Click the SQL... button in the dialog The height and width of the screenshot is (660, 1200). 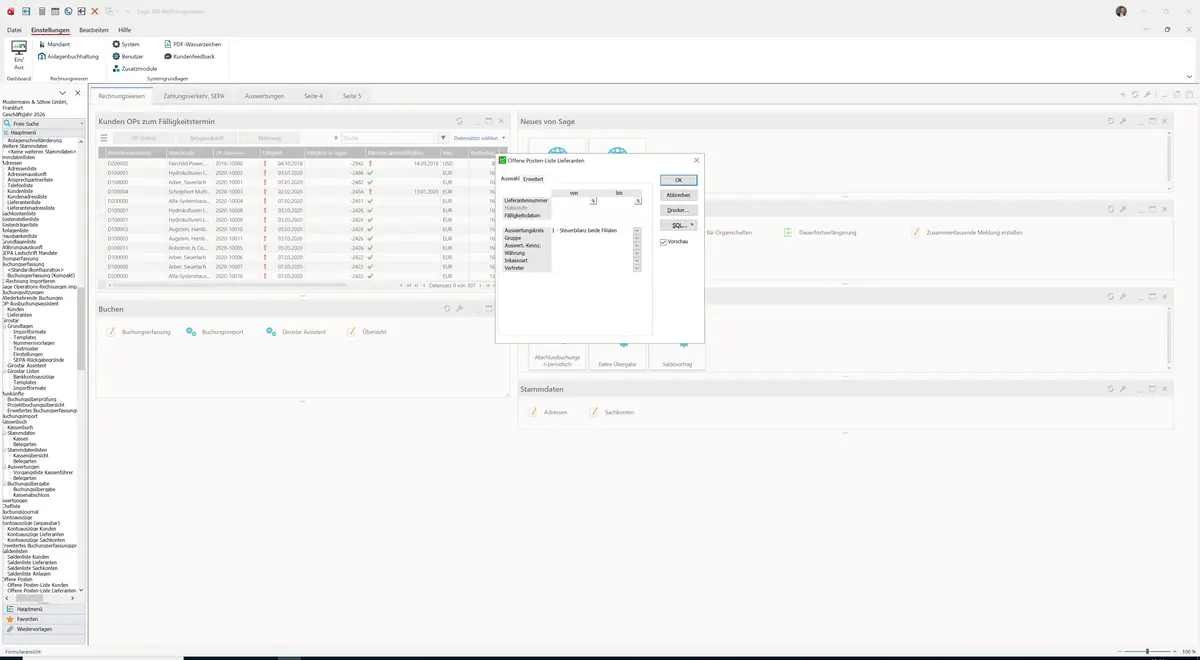[678, 225]
